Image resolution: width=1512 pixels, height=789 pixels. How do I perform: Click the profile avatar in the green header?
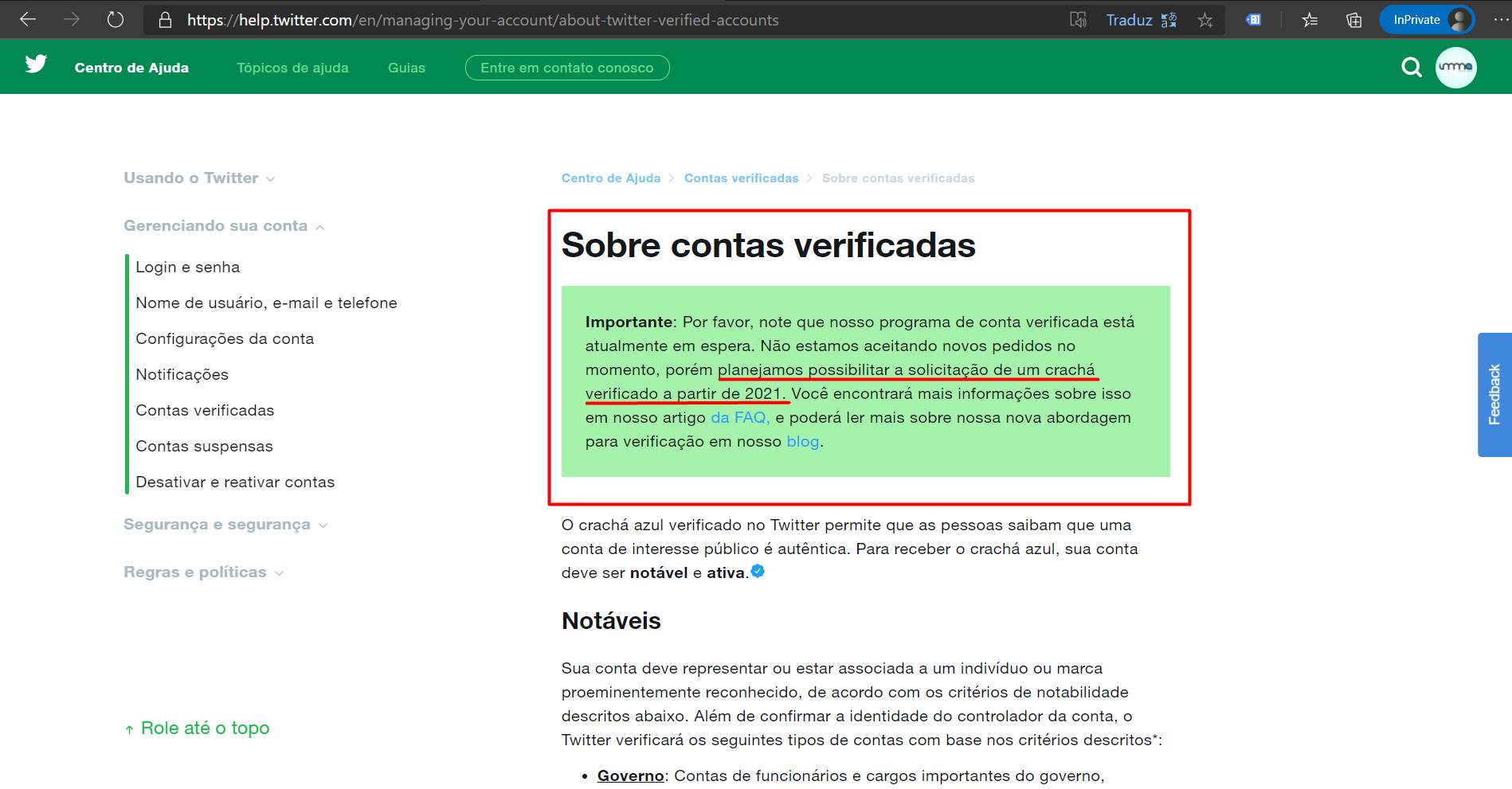coord(1456,68)
